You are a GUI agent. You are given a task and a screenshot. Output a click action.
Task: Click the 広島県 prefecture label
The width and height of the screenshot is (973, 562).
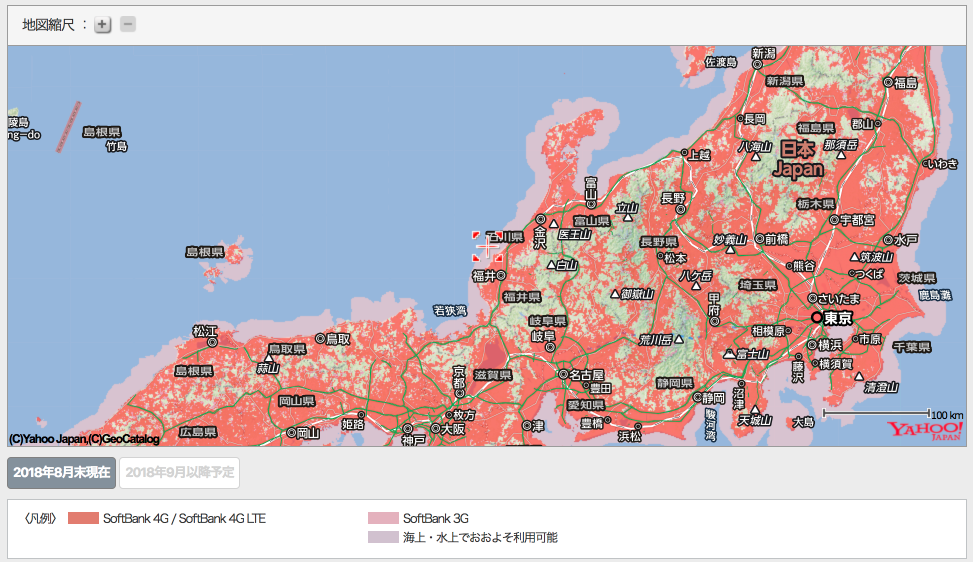click(198, 432)
